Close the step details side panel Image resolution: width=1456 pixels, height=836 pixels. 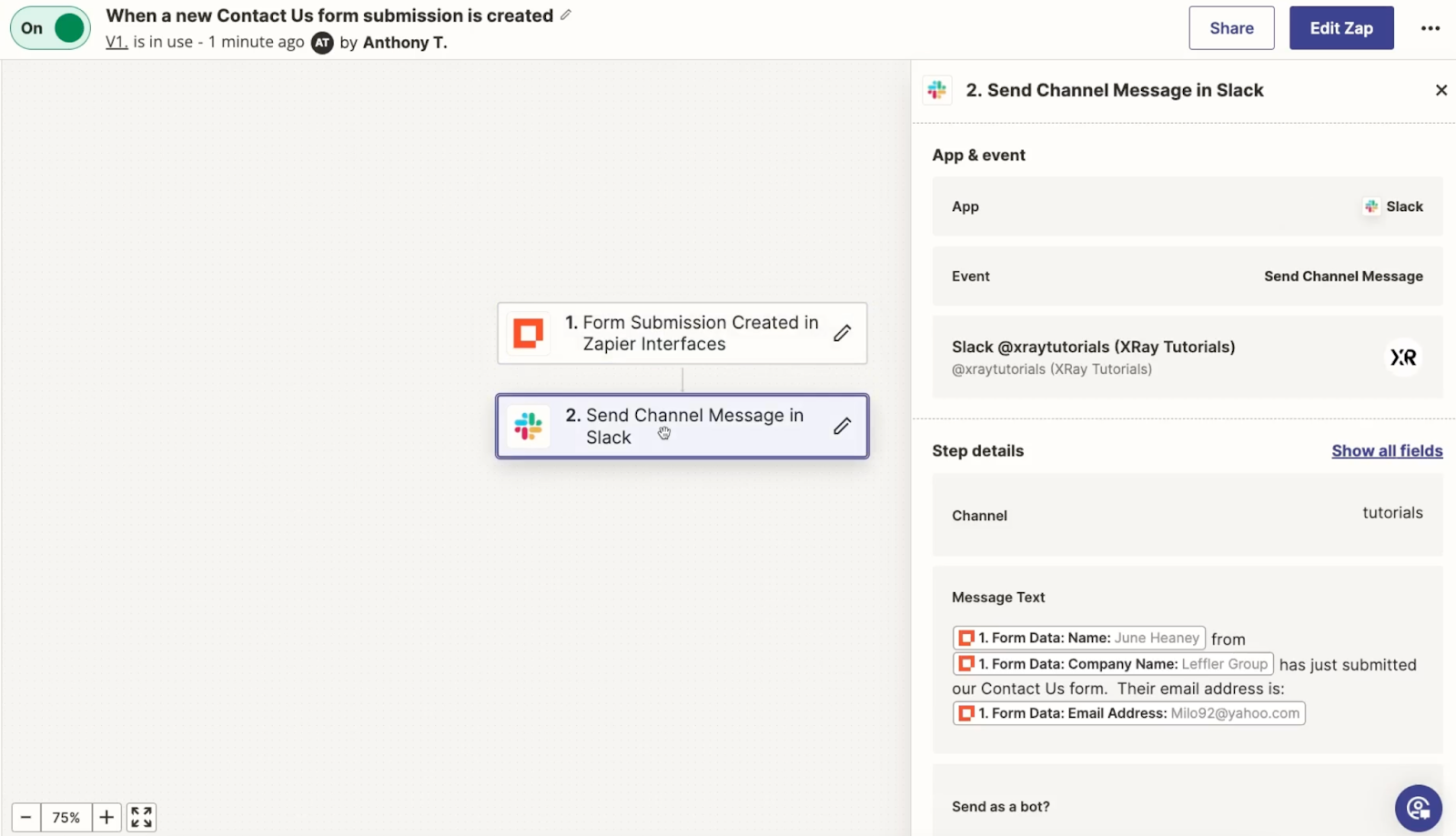tap(1441, 90)
